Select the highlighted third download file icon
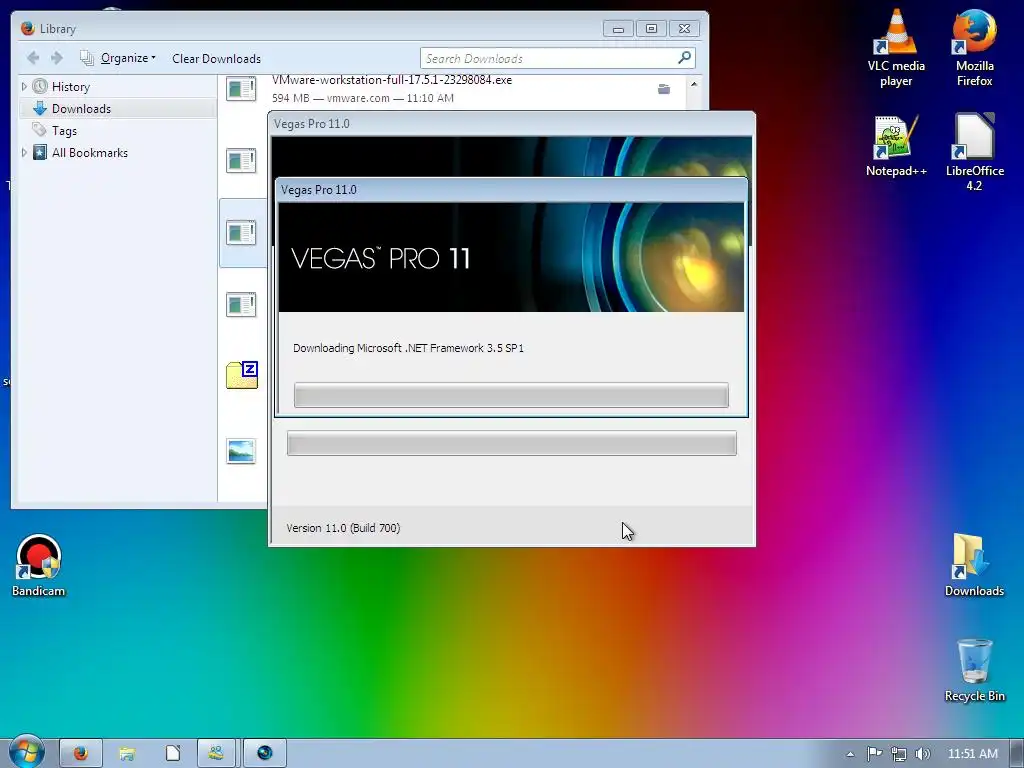Viewport: 1024px width, 768px height. point(241,232)
